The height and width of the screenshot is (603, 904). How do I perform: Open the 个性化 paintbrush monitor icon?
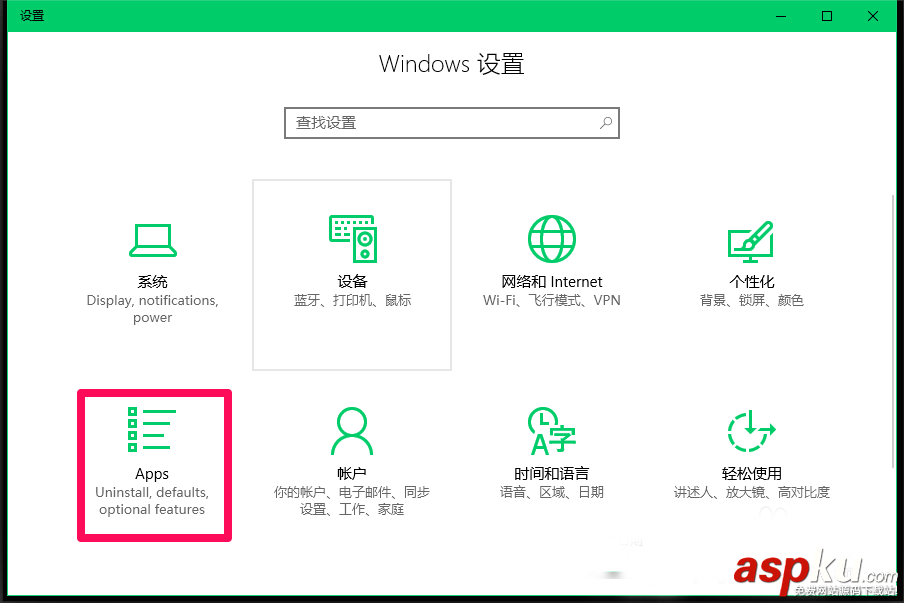click(751, 241)
